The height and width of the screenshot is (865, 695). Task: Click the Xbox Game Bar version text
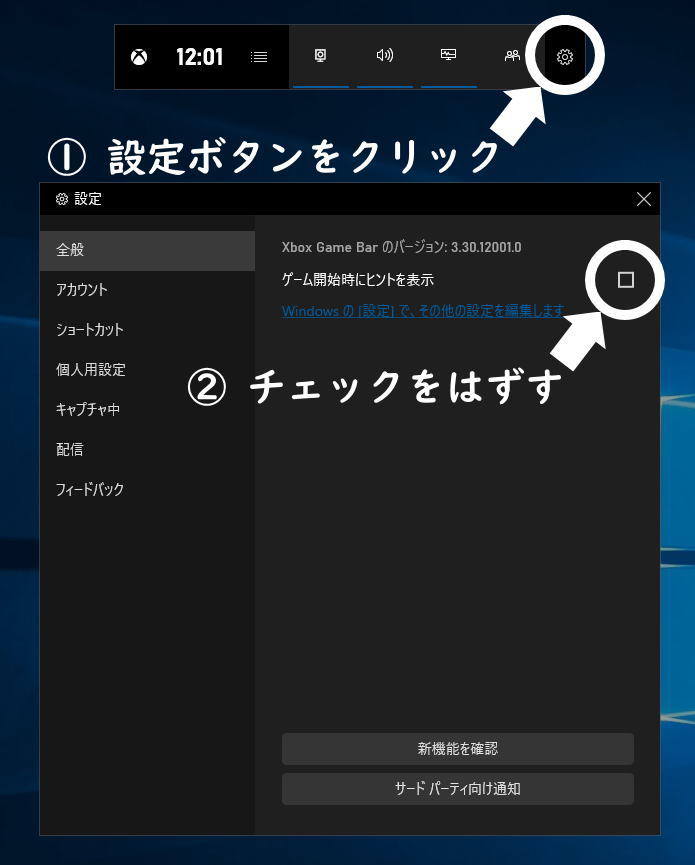[x=401, y=247]
